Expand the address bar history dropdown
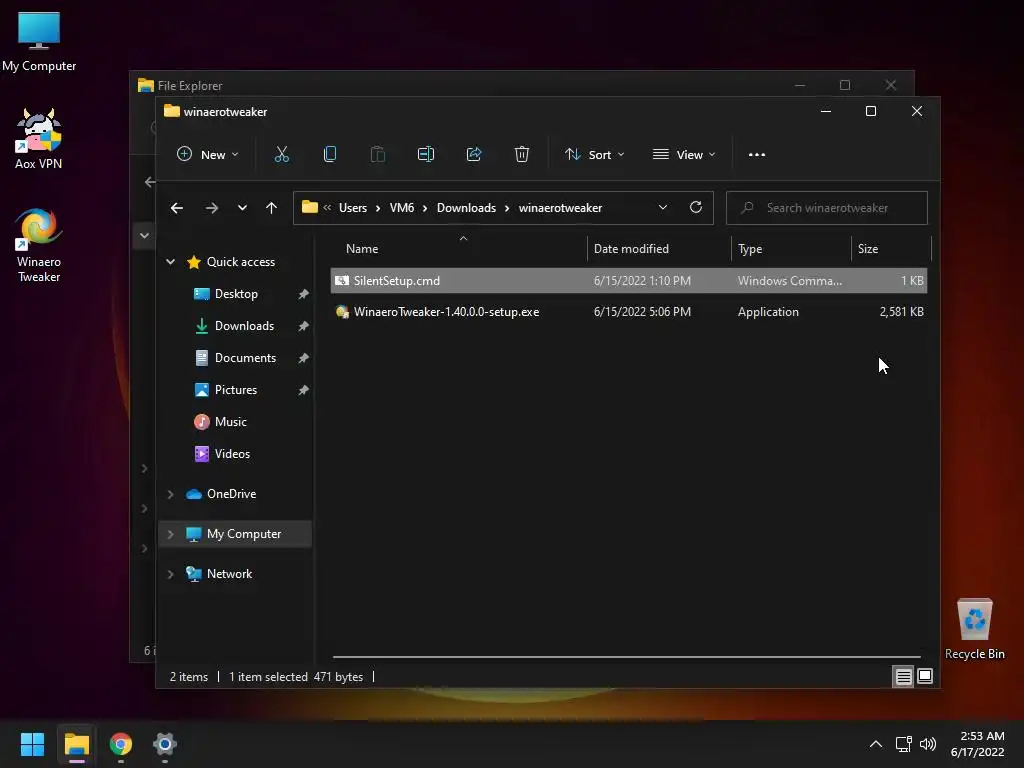This screenshot has height=768, width=1024. [x=663, y=207]
